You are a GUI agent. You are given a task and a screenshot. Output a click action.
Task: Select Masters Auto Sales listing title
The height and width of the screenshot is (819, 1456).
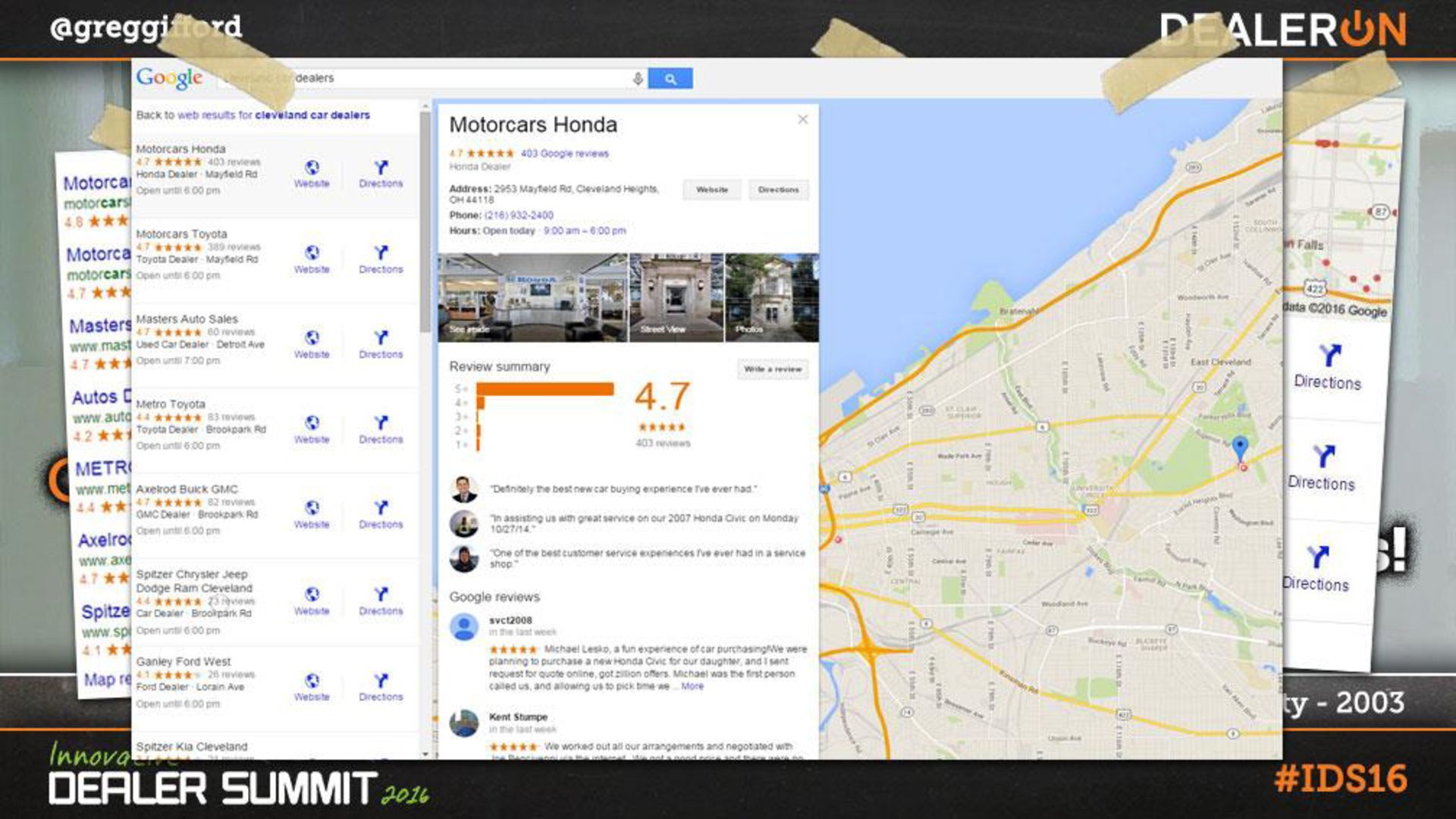(187, 319)
